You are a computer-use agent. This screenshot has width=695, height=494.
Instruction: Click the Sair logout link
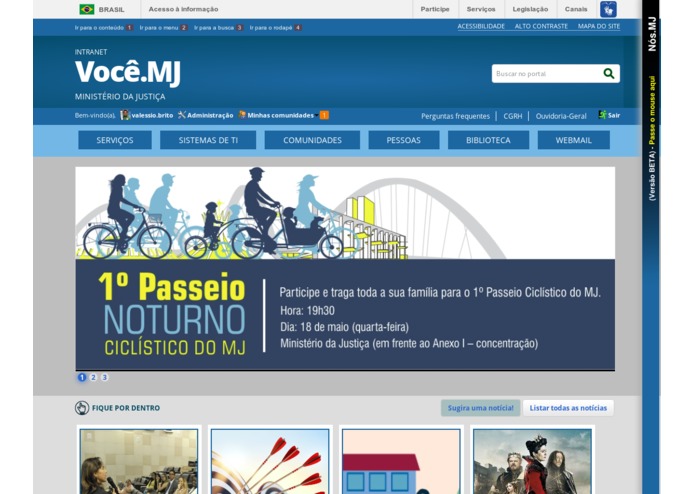tap(614, 115)
